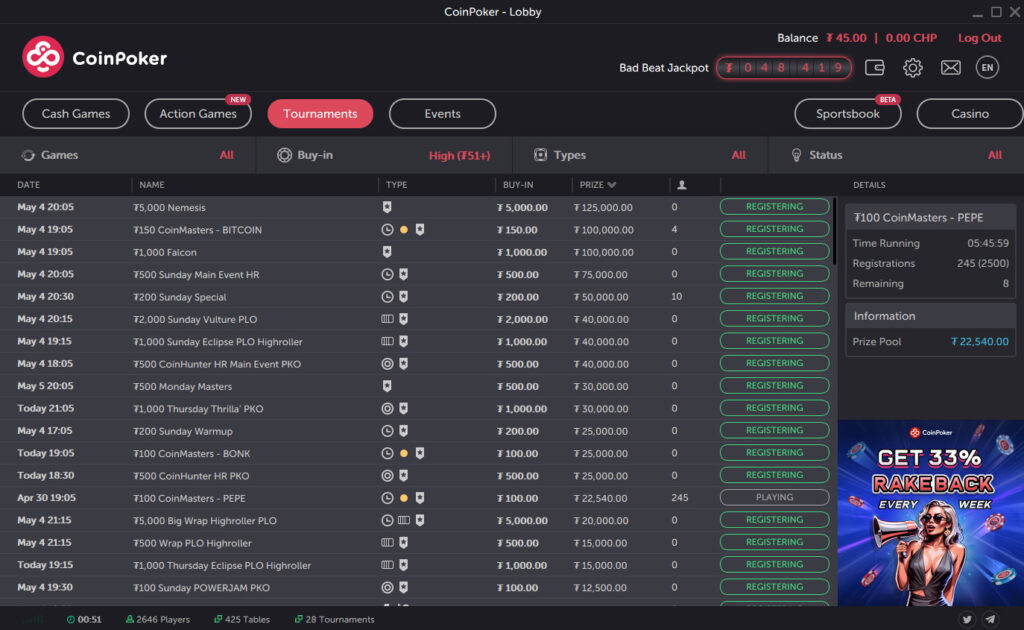The height and width of the screenshot is (630, 1024).
Task: Open the messages envelope icon
Action: coord(950,67)
